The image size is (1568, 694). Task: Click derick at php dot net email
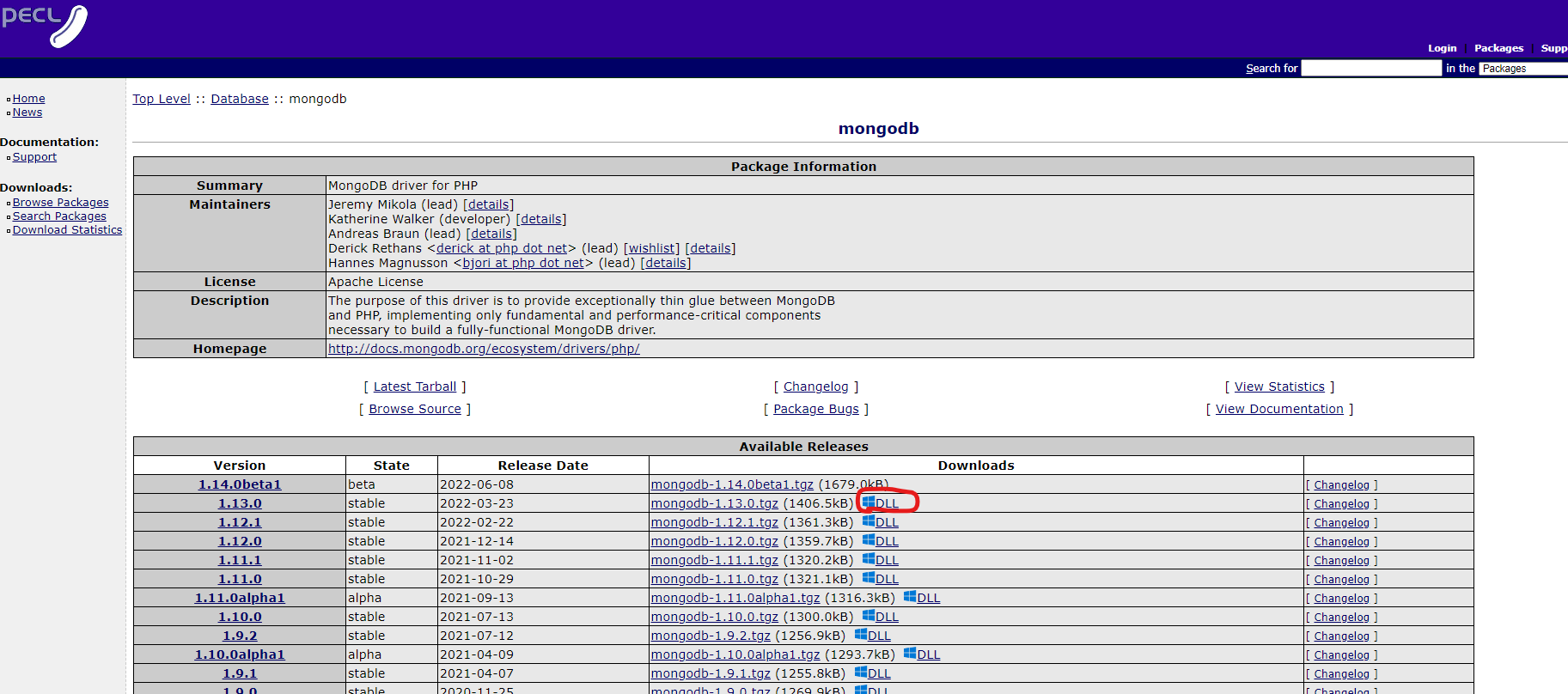pos(502,248)
